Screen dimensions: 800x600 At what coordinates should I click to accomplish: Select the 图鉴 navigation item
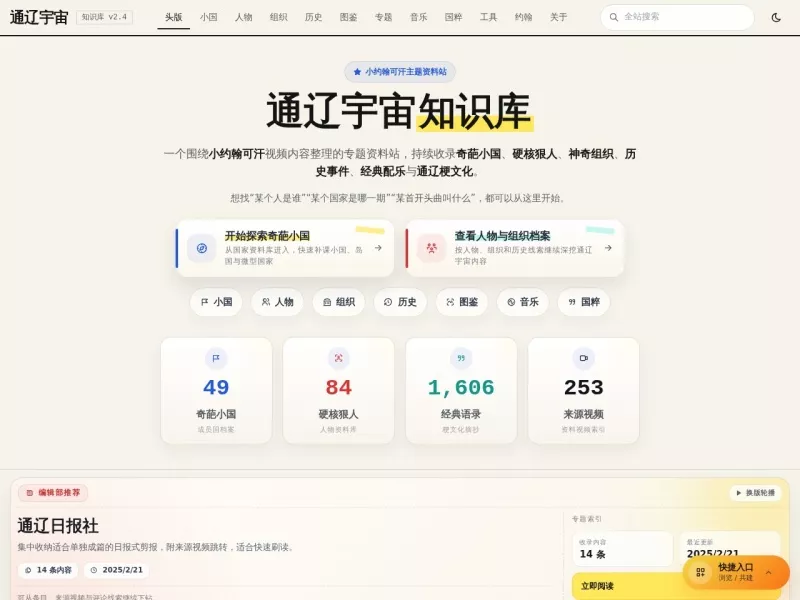348,17
